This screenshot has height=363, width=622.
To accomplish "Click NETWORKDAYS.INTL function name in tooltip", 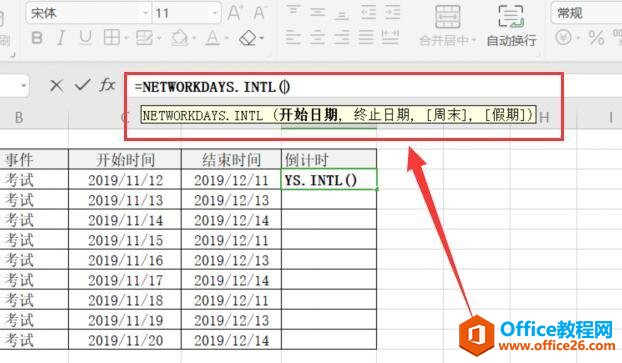I will tap(203, 115).
